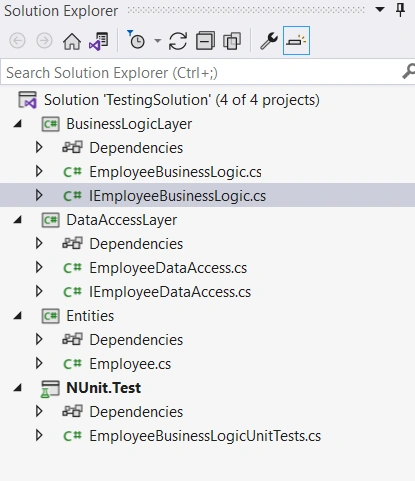Select the IEmployeeDataAccess.cs file
Viewport: 415px width, 481px height.
[170, 292]
